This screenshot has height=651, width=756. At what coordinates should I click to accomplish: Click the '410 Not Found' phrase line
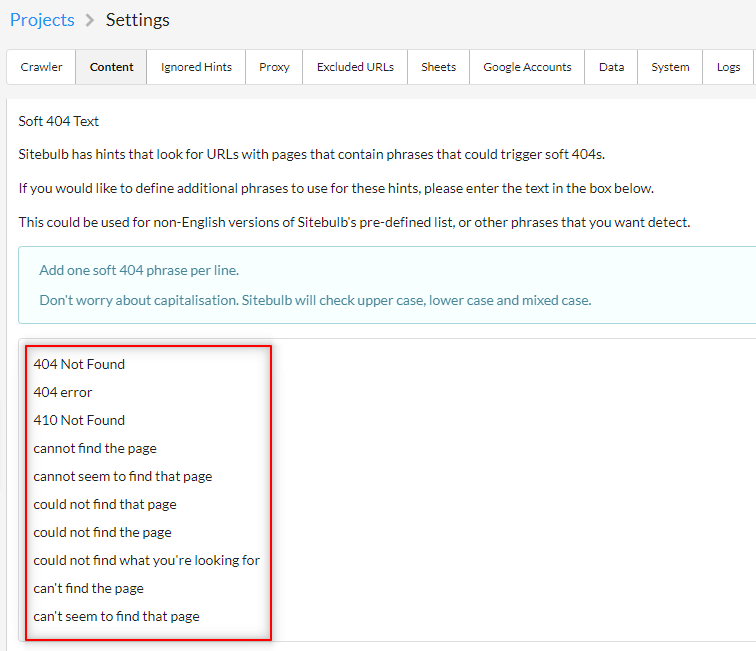[79, 420]
